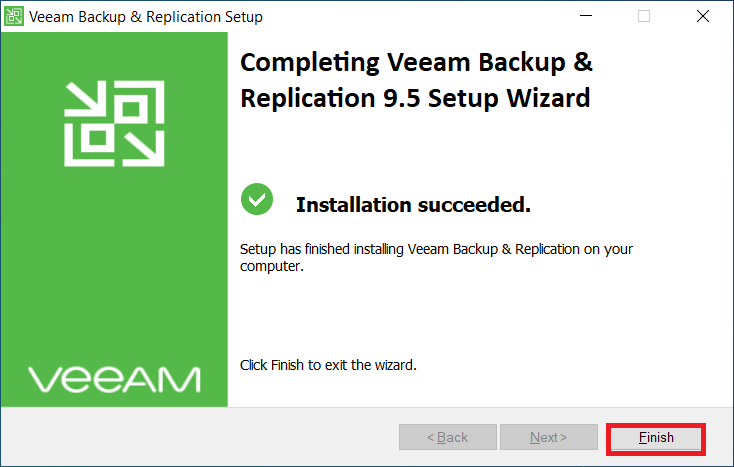
Task: Click the 'Completing Veeam Backup &' heading line
Action: pos(416,63)
